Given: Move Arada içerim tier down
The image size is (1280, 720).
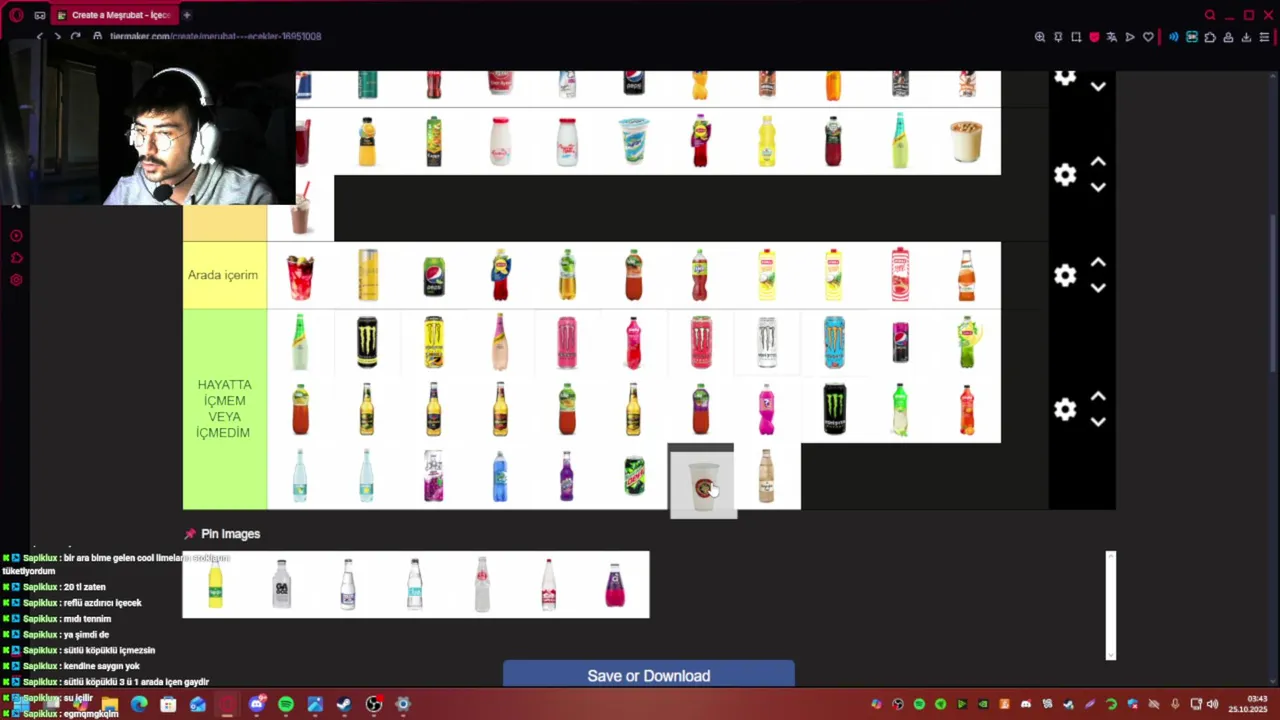Looking at the screenshot, I should [1098, 288].
